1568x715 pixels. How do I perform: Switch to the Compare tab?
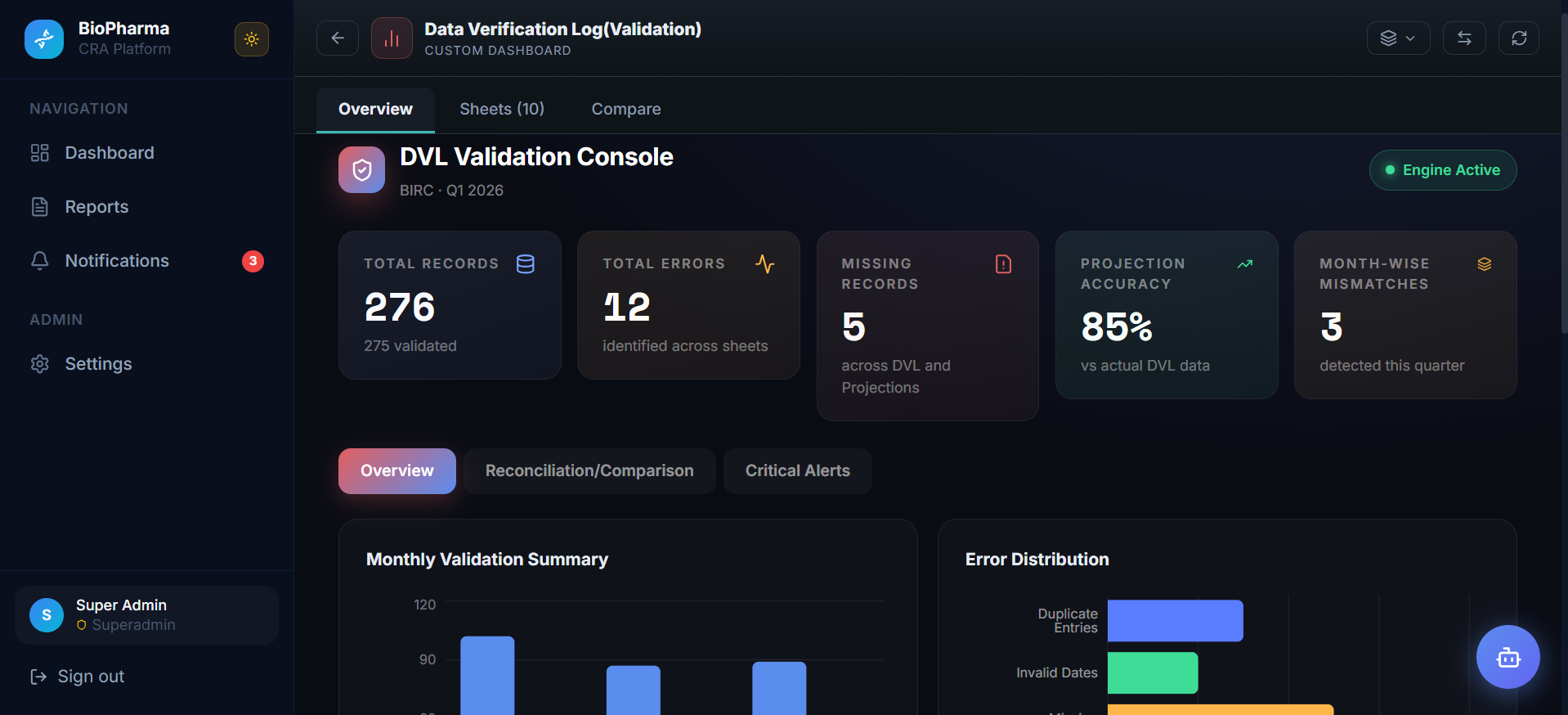[626, 110]
